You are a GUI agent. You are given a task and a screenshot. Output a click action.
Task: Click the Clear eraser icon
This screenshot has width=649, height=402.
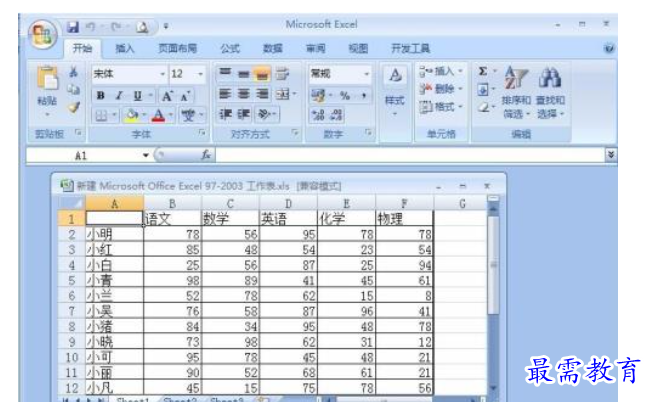483,108
